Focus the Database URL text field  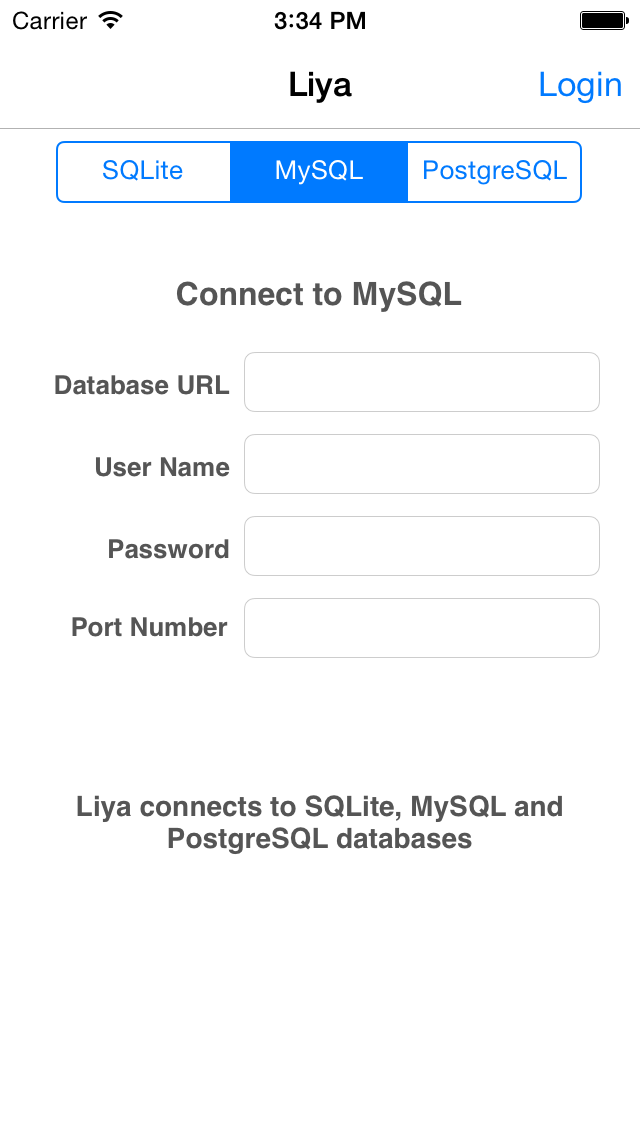point(421,382)
